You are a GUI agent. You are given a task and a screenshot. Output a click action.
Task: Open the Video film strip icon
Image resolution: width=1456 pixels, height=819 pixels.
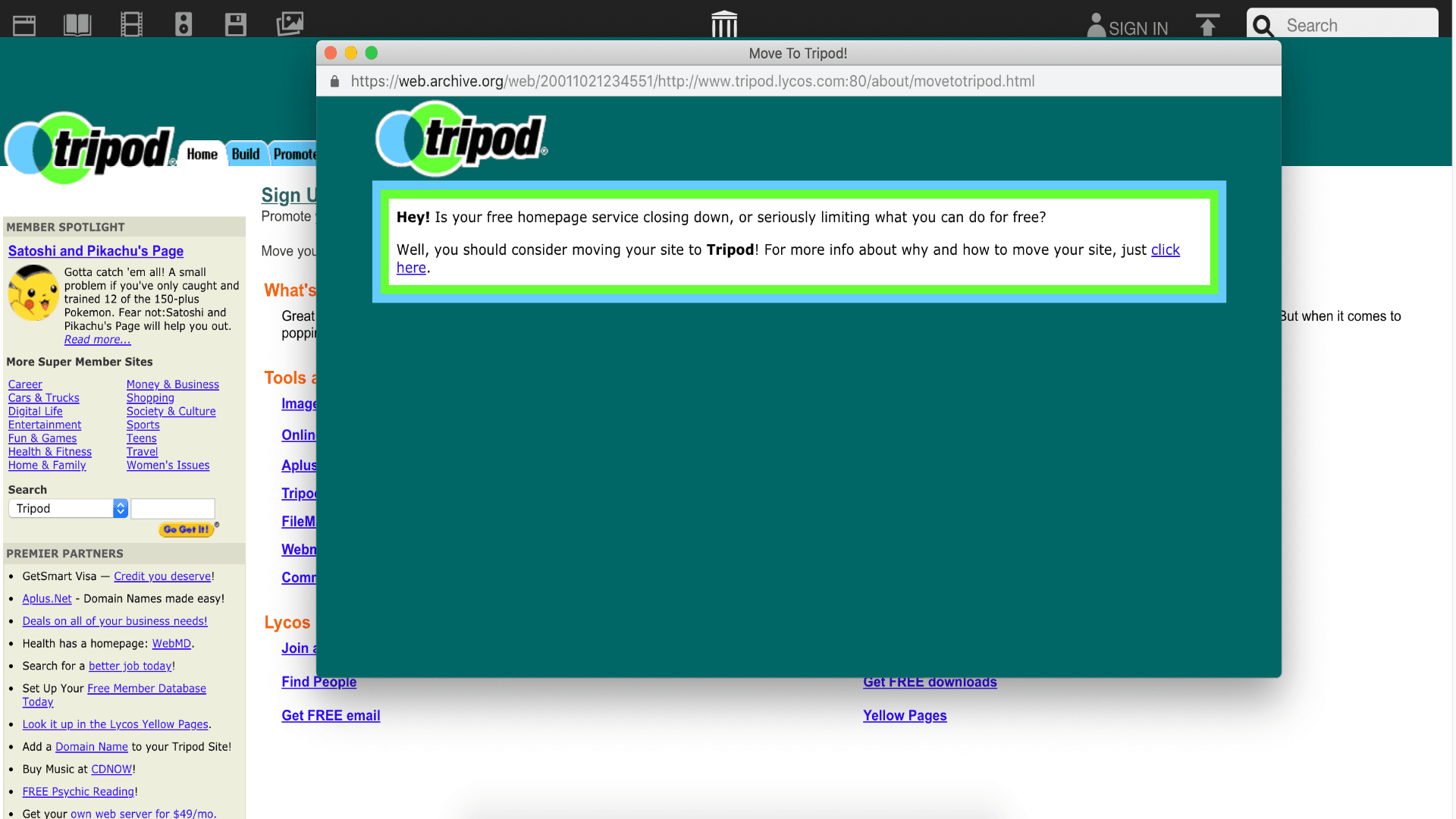[x=131, y=25]
